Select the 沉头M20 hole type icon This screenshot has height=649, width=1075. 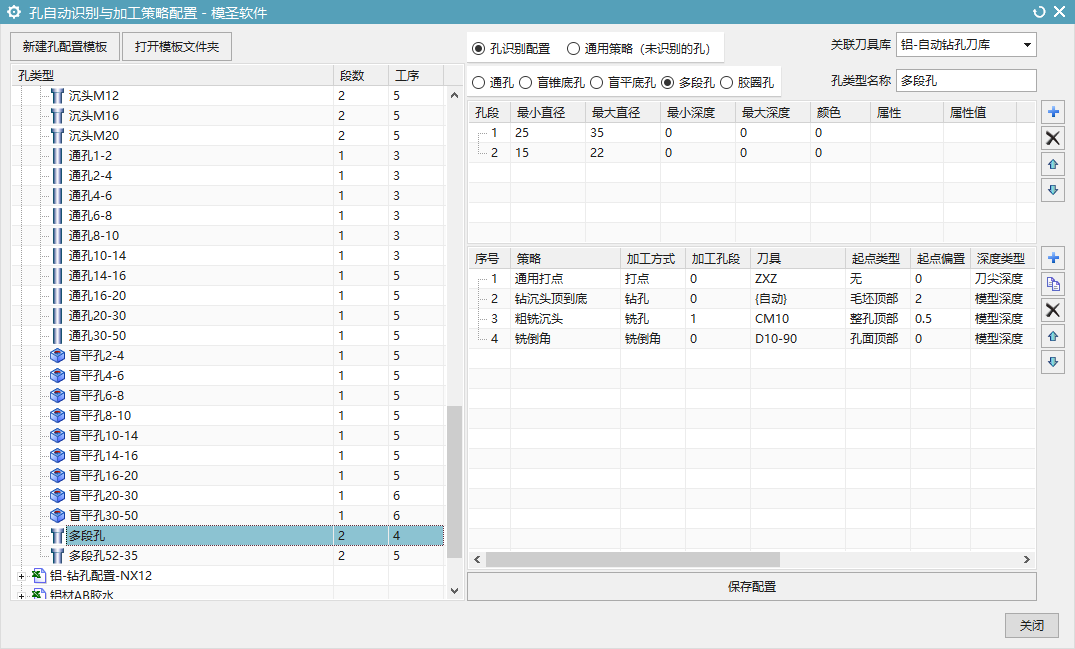point(58,136)
